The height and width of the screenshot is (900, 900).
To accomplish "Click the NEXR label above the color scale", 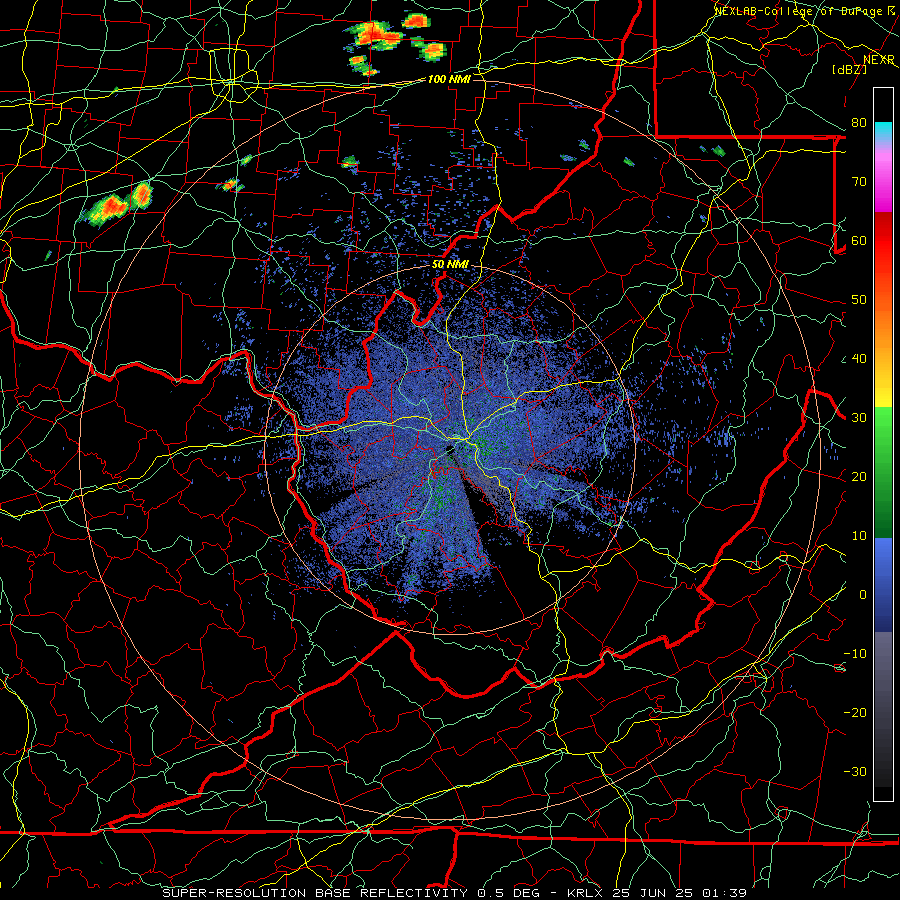I will [x=879, y=60].
